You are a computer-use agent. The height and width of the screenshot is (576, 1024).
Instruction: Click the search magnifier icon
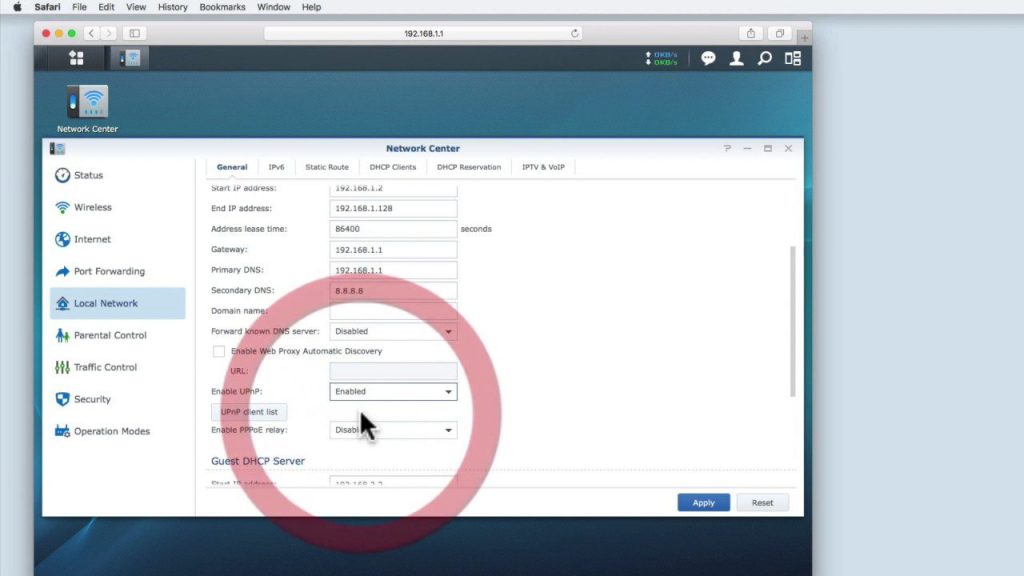coord(764,59)
